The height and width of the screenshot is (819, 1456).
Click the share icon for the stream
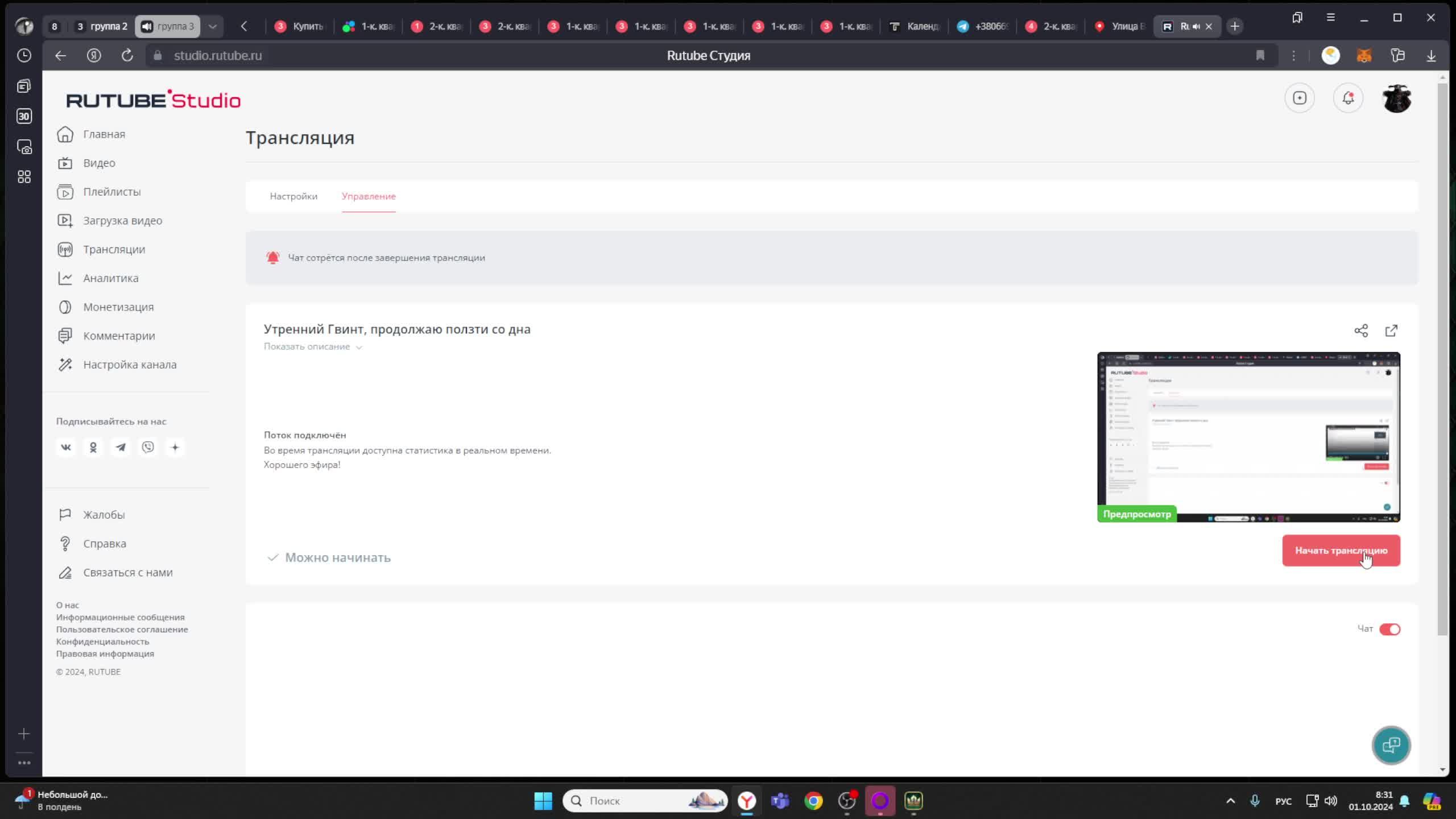click(1361, 330)
